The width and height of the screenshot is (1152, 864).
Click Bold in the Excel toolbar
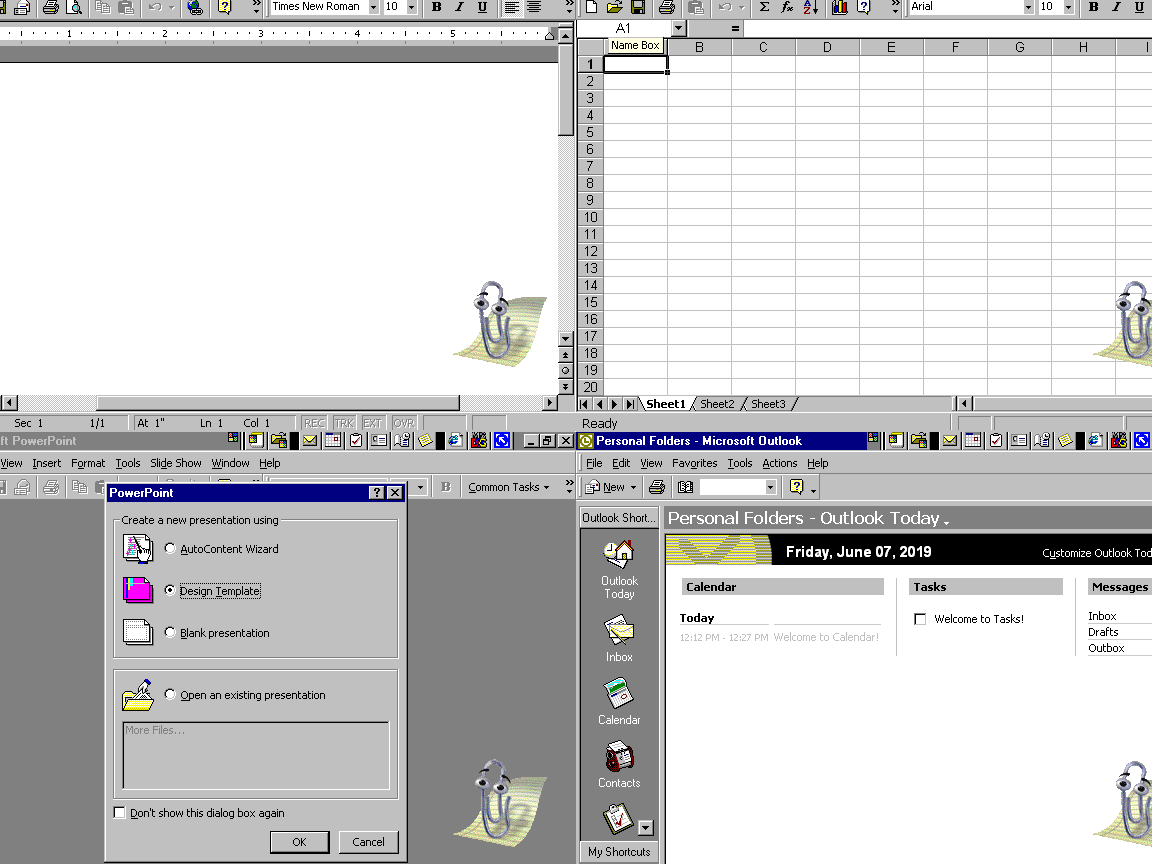click(x=1093, y=7)
